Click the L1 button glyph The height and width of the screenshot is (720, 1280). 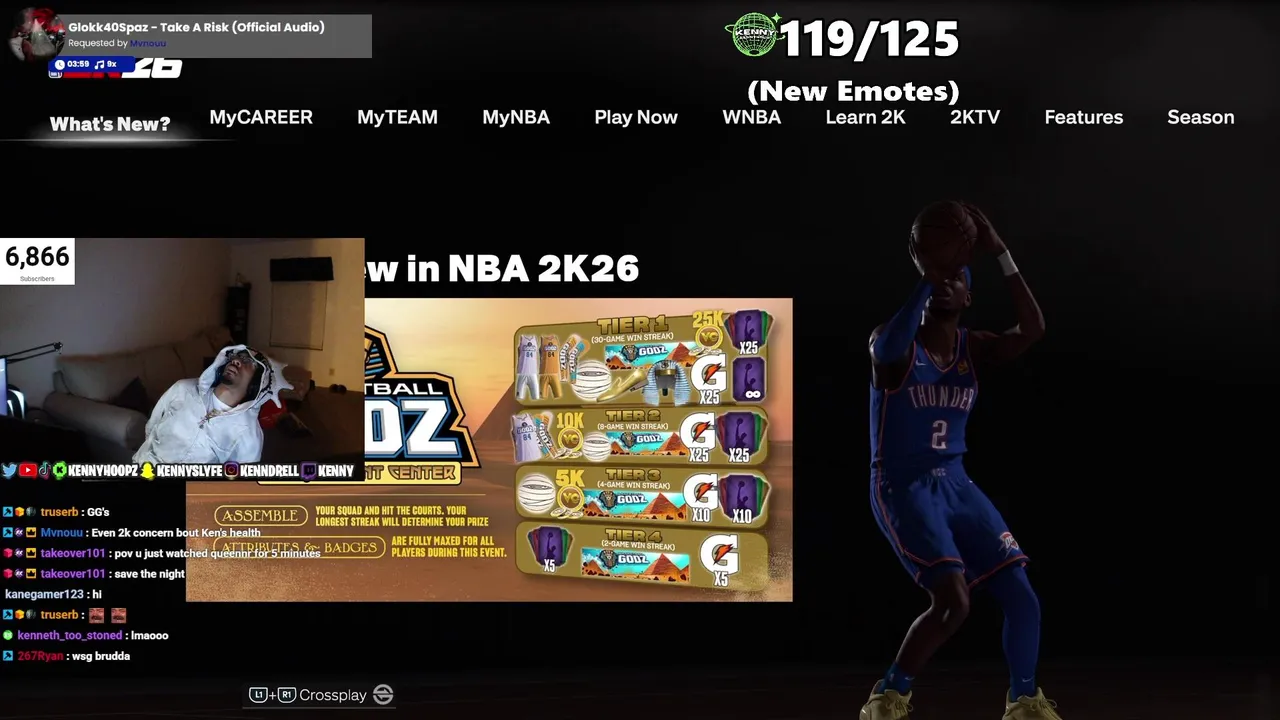click(258, 695)
